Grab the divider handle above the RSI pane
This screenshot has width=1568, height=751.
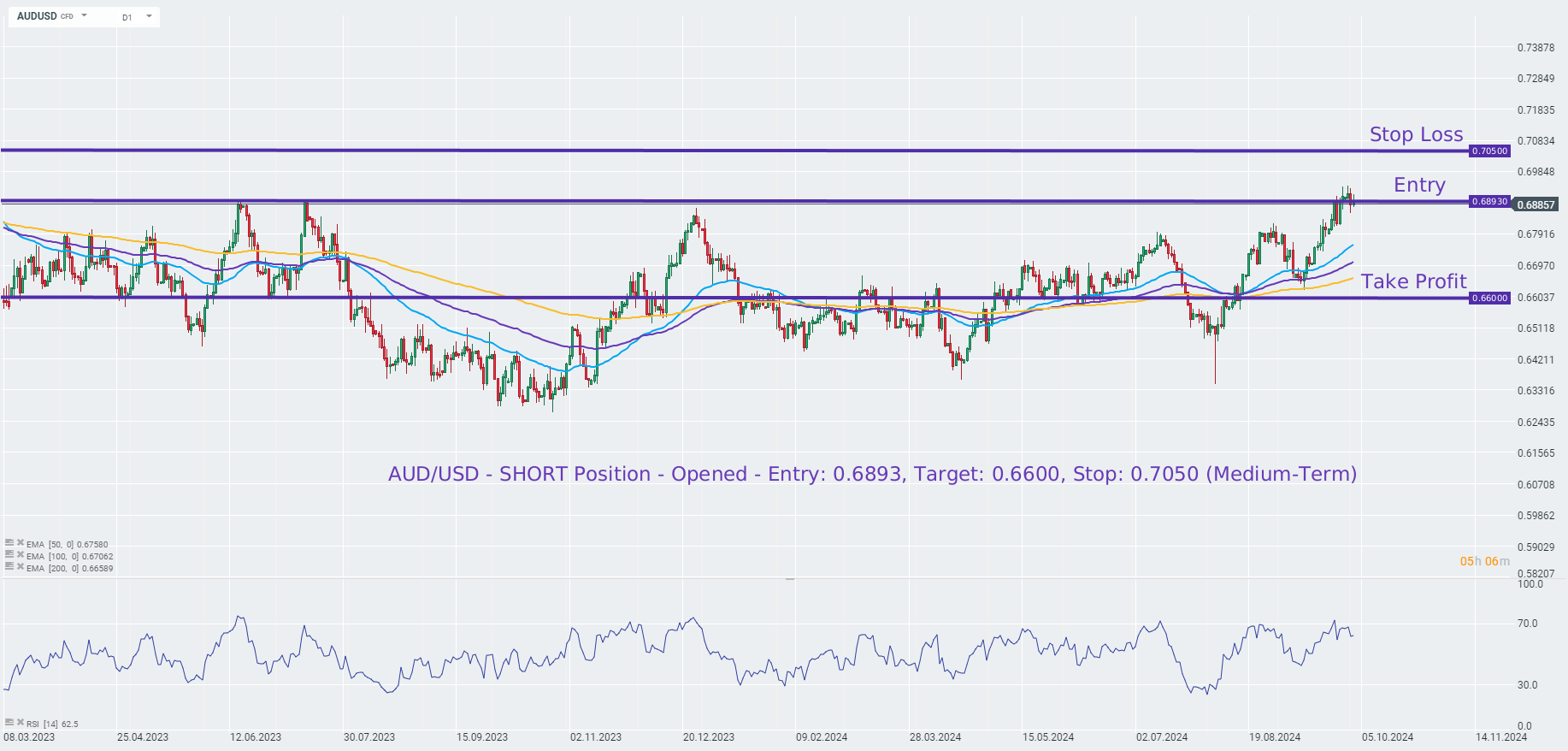coord(790,578)
